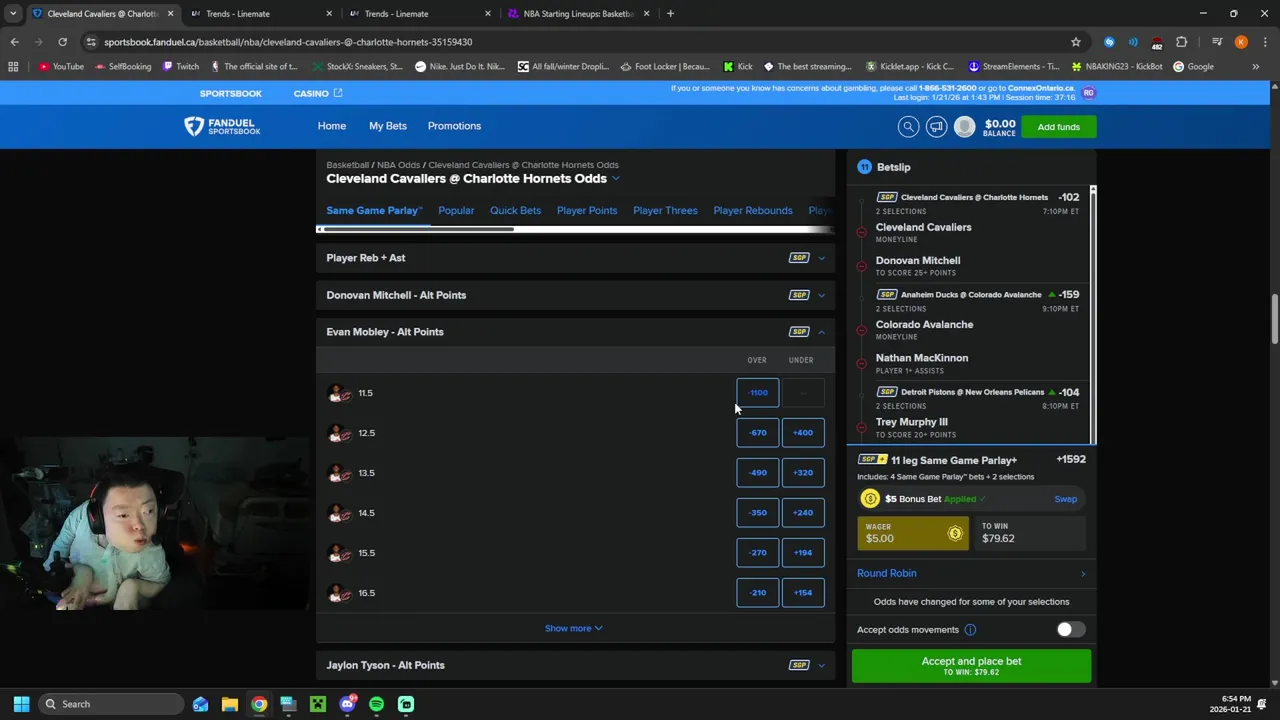Switch to Quick Bets tab
Screen dimensions: 1280x720
tap(515, 211)
